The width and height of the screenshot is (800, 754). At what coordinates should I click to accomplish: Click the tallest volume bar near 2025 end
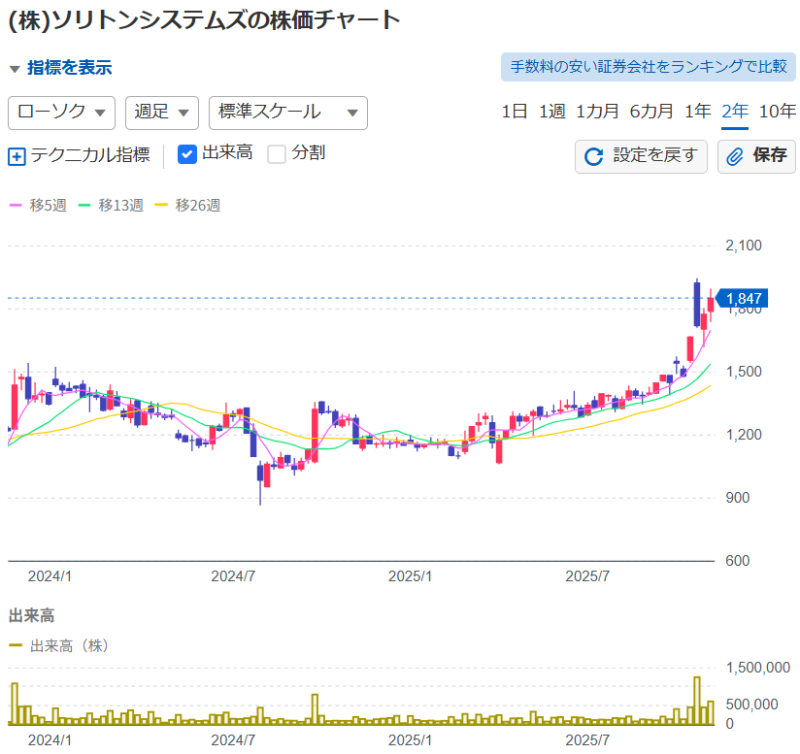pos(696,700)
